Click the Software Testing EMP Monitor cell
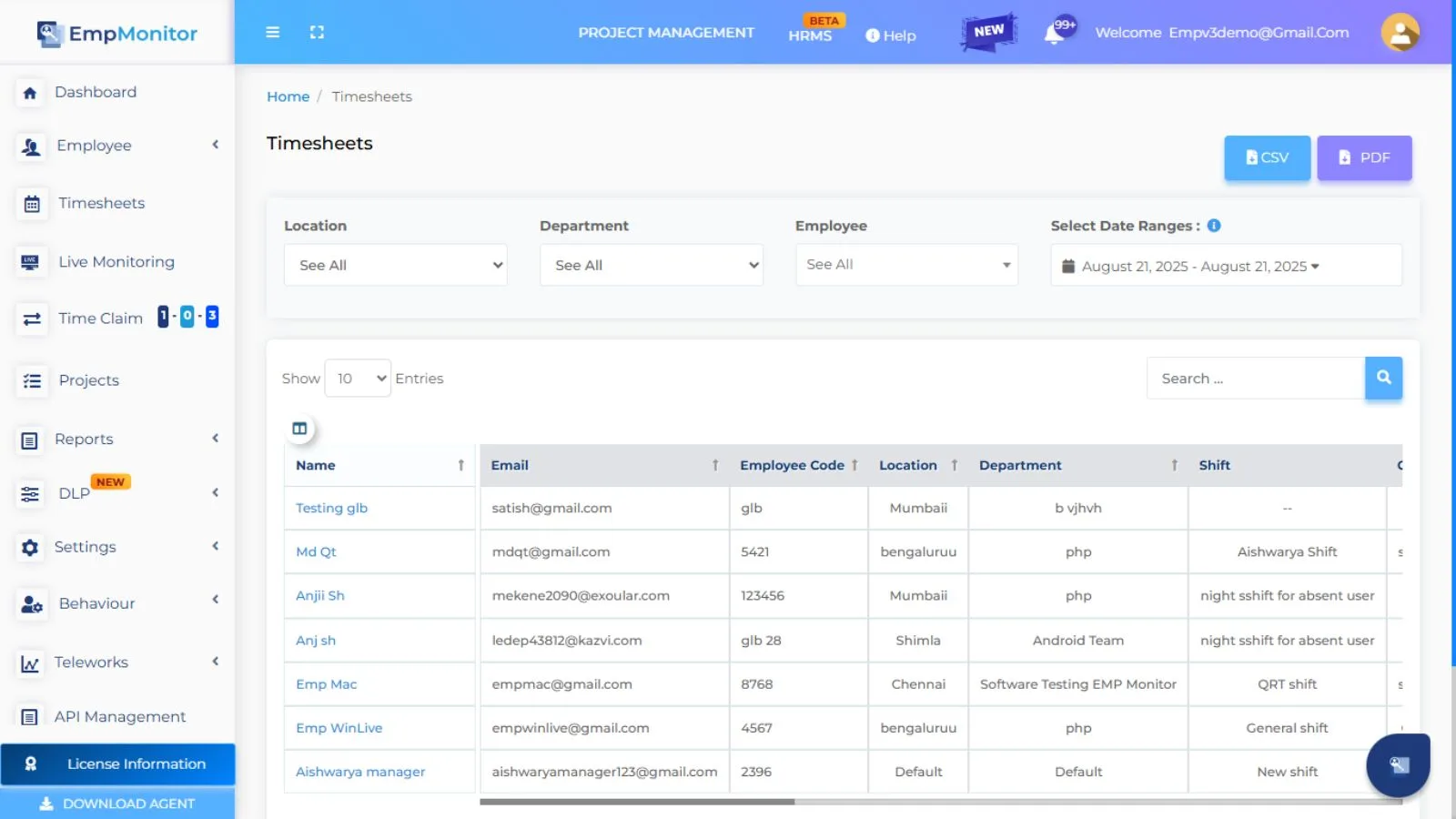Image resolution: width=1456 pixels, height=819 pixels. point(1078,684)
